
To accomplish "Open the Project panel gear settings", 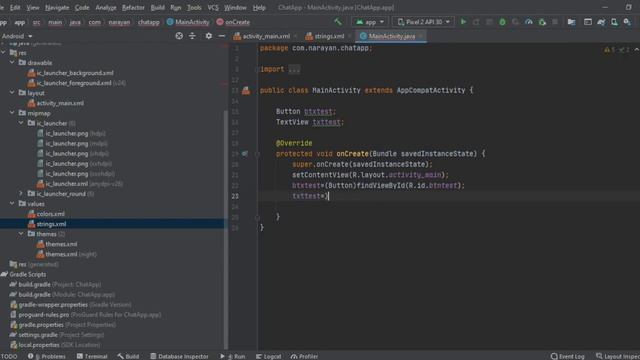I will pos(209,36).
